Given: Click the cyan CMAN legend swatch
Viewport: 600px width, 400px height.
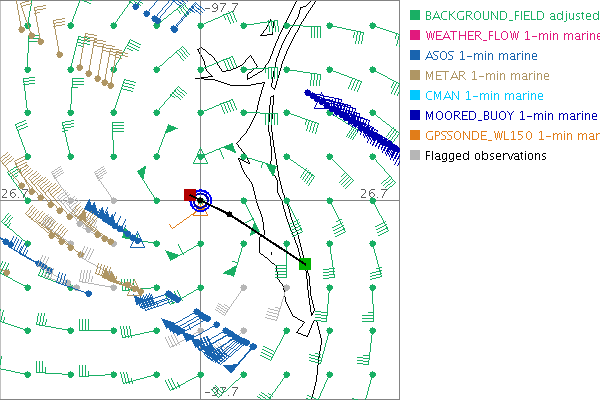Looking at the screenshot, I should pos(414,96).
